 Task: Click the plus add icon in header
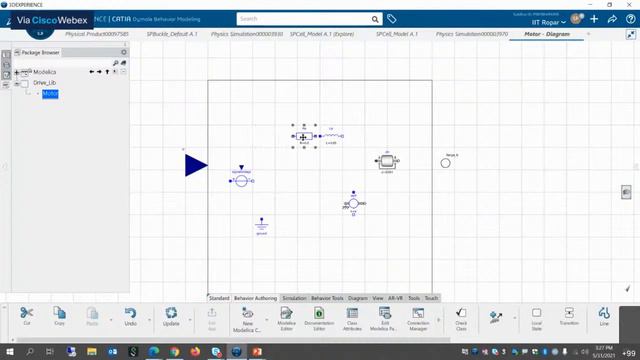594,19
